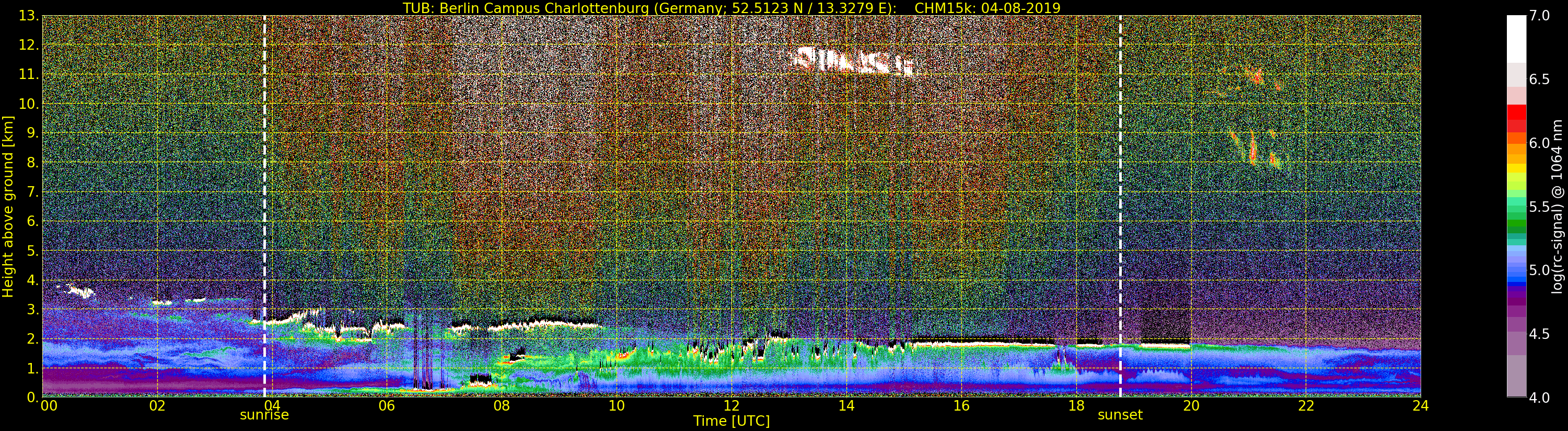Click the white dashed sunset marker line
The height and width of the screenshot is (431, 1568).
[x=1120, y=206]
